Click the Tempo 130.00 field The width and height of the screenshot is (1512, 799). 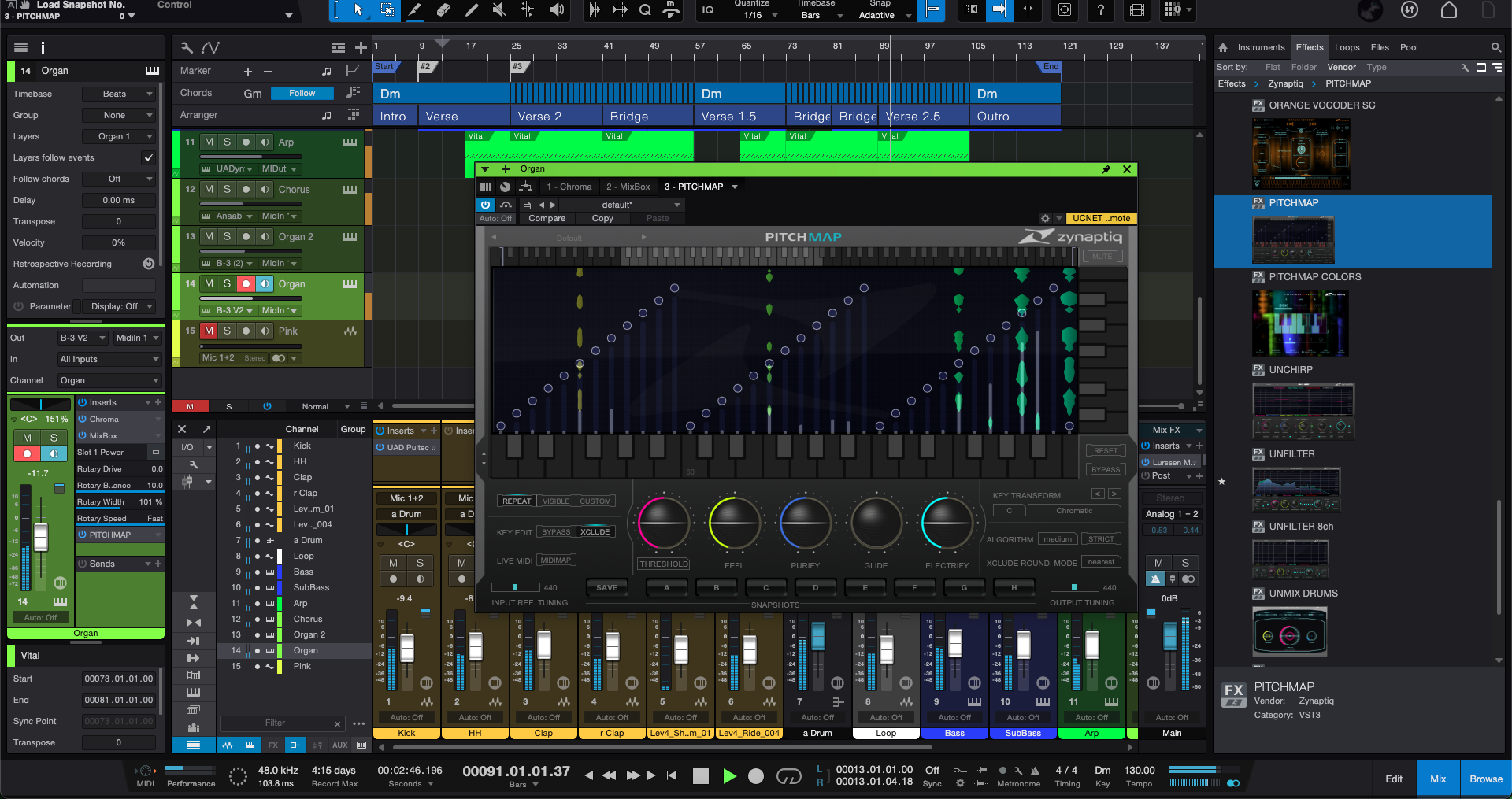(1139, 770)
